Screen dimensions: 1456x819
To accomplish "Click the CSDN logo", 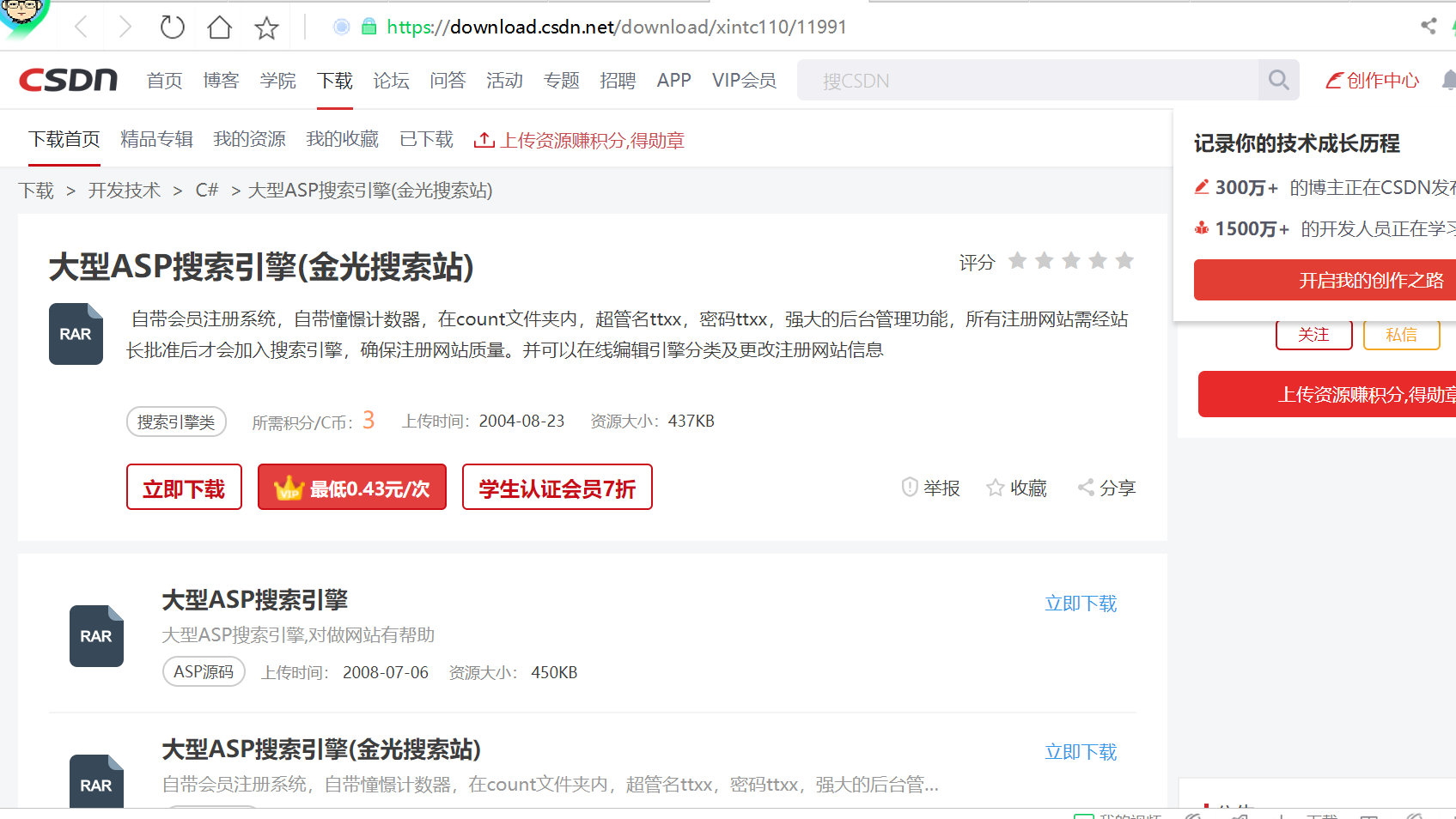I will pos(68,79).
